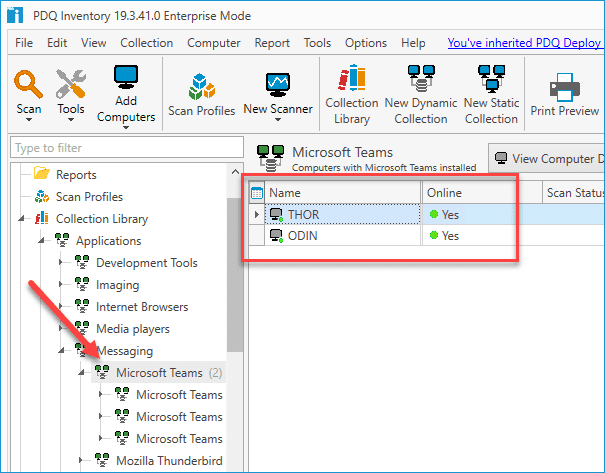Click the Type to filter field
This screenshot has height=473, width=605.
(x=127, y=147)
